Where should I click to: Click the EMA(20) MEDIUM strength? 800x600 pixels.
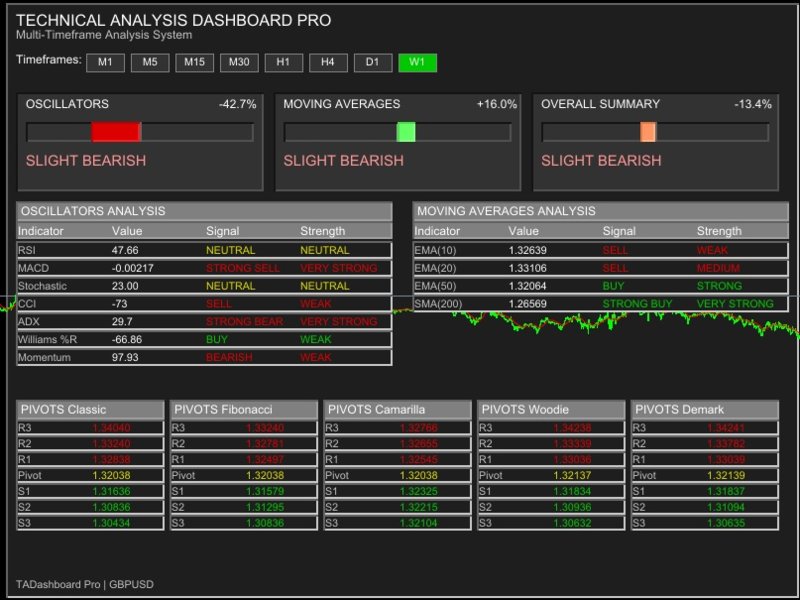tap(718, 268)
